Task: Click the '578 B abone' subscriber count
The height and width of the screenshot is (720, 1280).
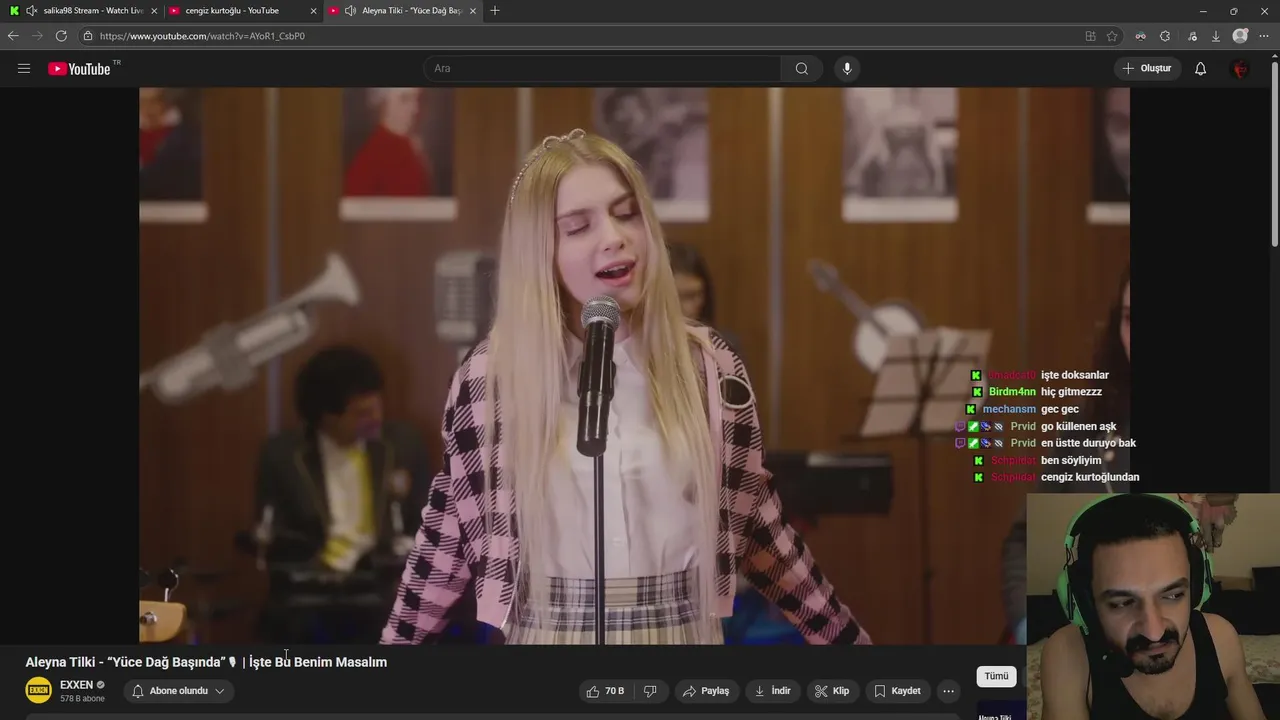Action: [82, 699]
